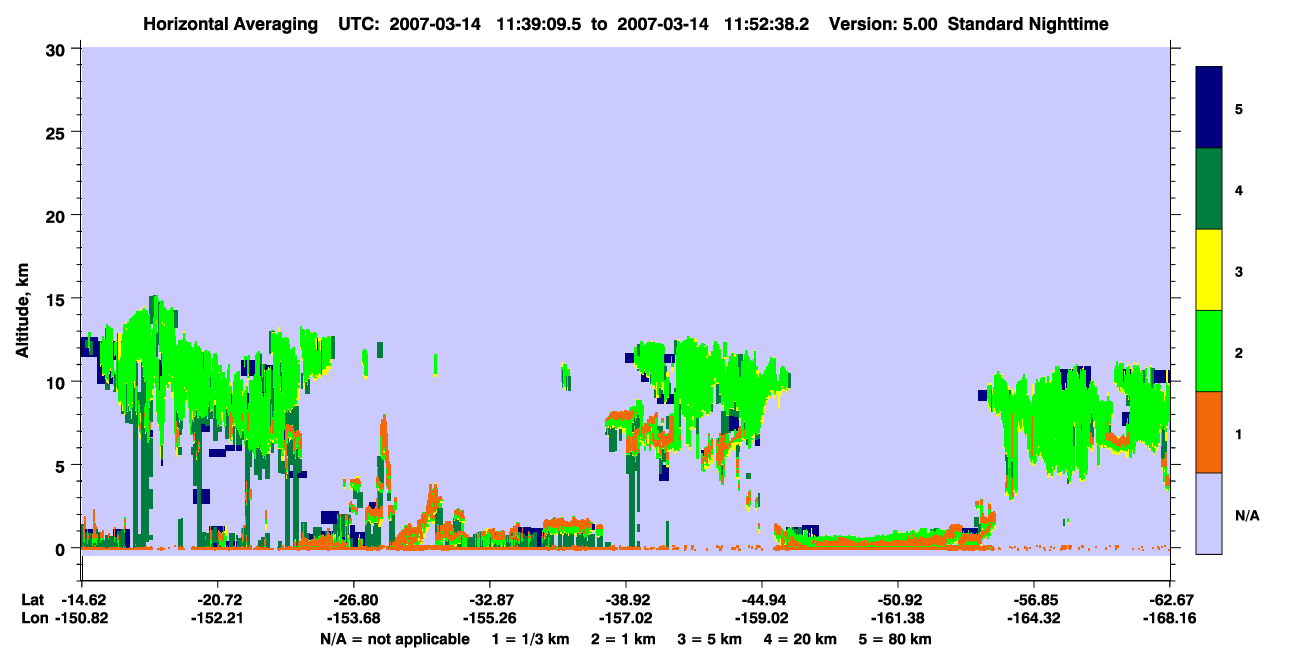1300x667 pixels.
Task: Click longitude value -155.26
Action: (489, 618)
